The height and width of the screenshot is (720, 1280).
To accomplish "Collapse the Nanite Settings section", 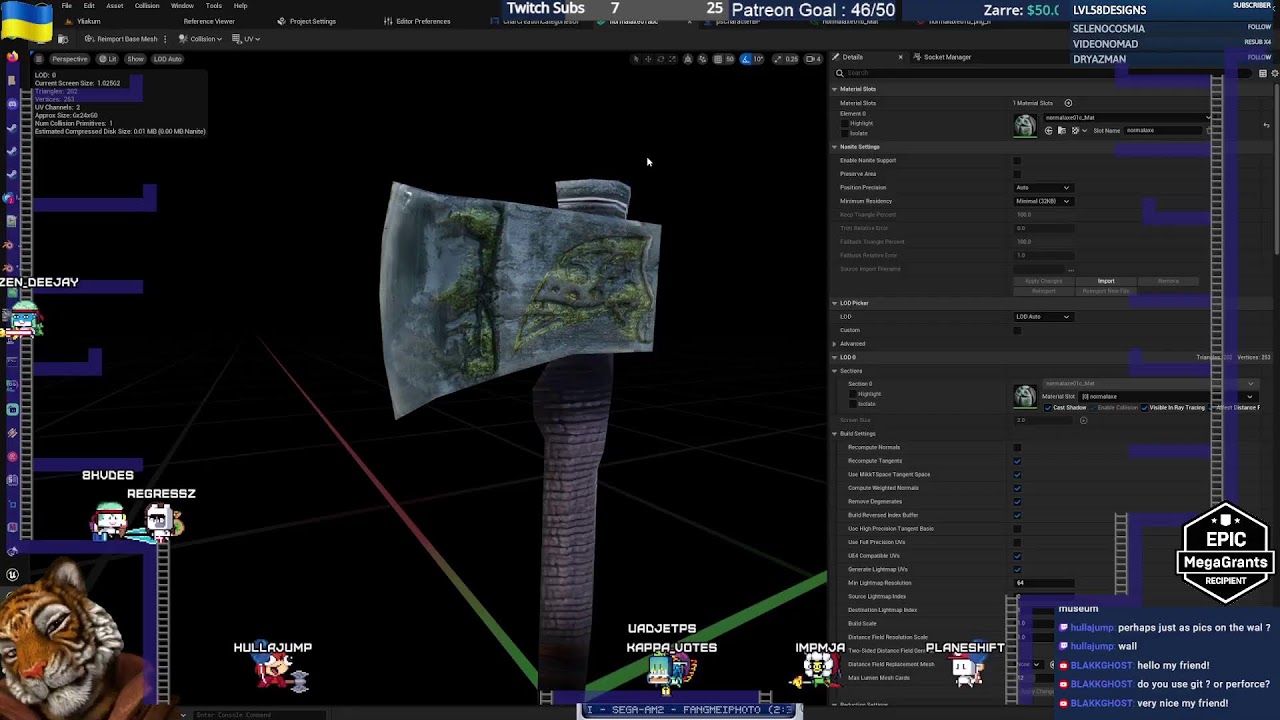I will pyautogui.click(x=834, y=147).
